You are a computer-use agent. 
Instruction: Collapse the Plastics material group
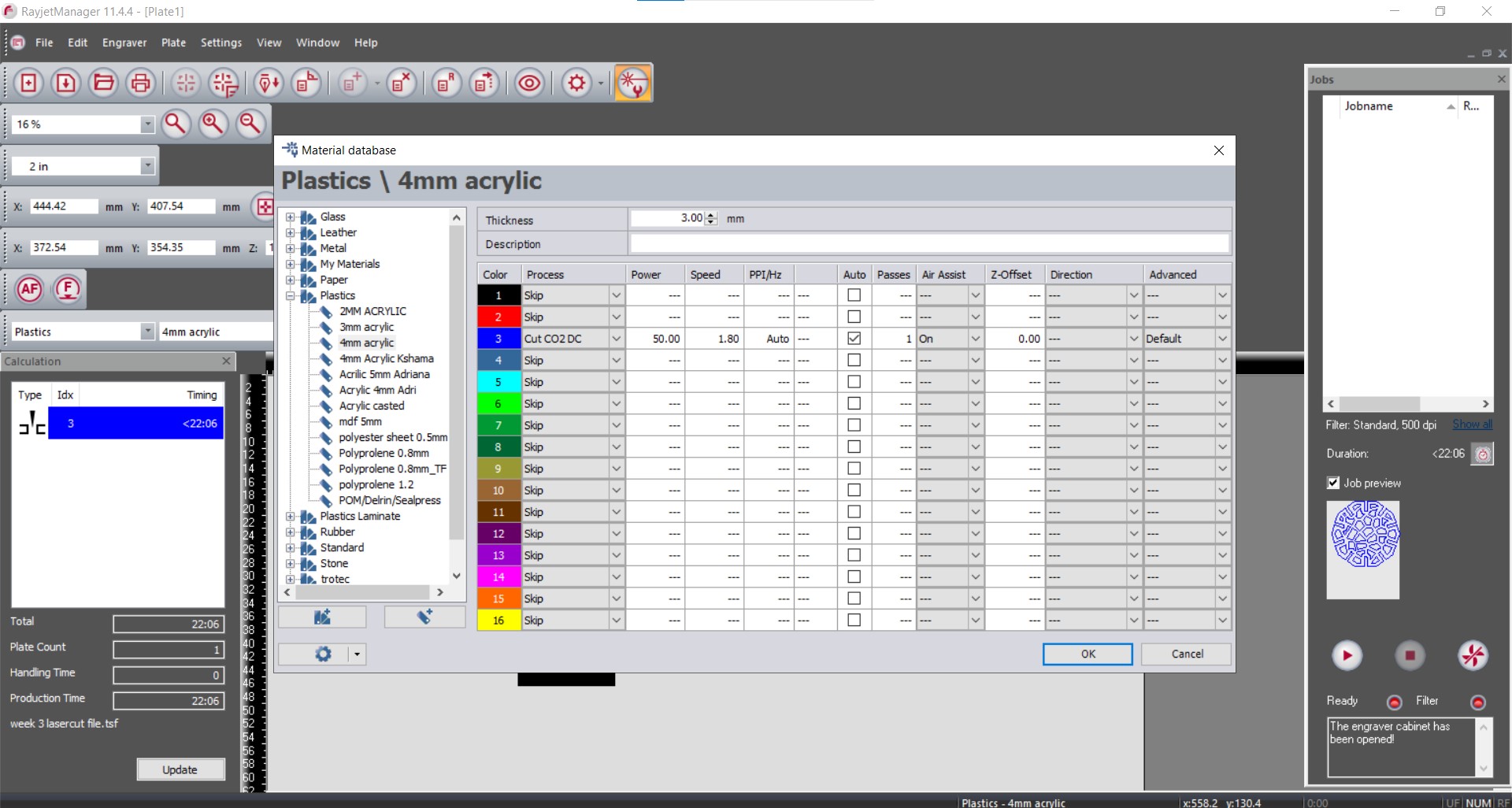290,296
